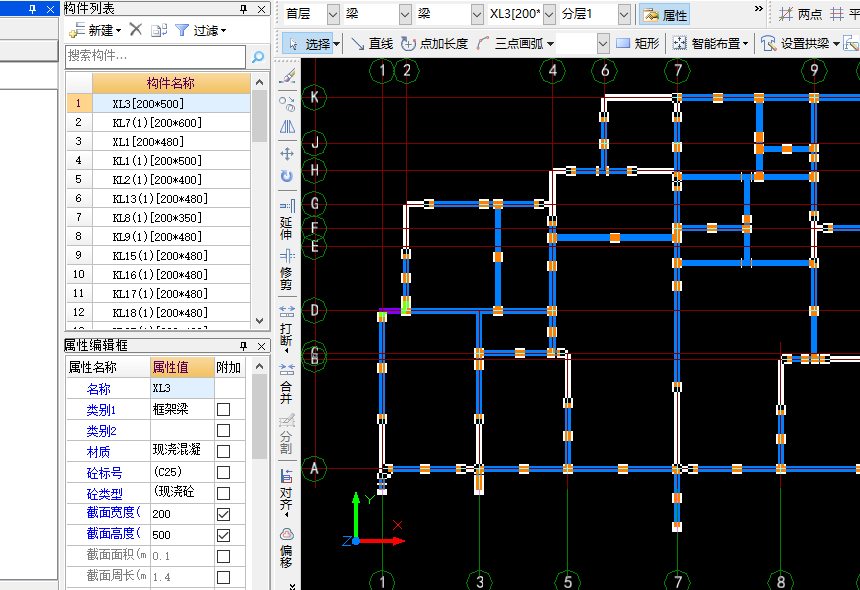This screenshot has width=860, height=590.
Task: Click the 截面高度 value 500
Action: (x=182, y=535)
